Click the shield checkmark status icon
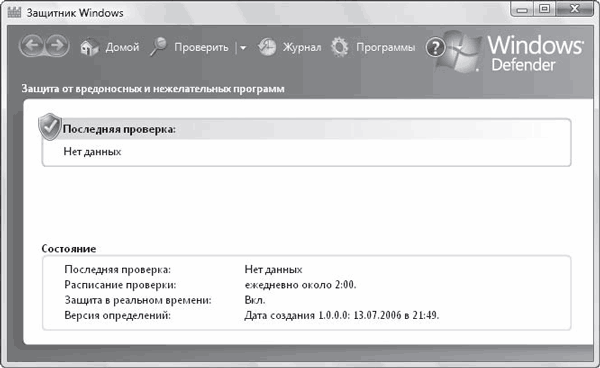The image size is (600, 368). click(50, 127)
